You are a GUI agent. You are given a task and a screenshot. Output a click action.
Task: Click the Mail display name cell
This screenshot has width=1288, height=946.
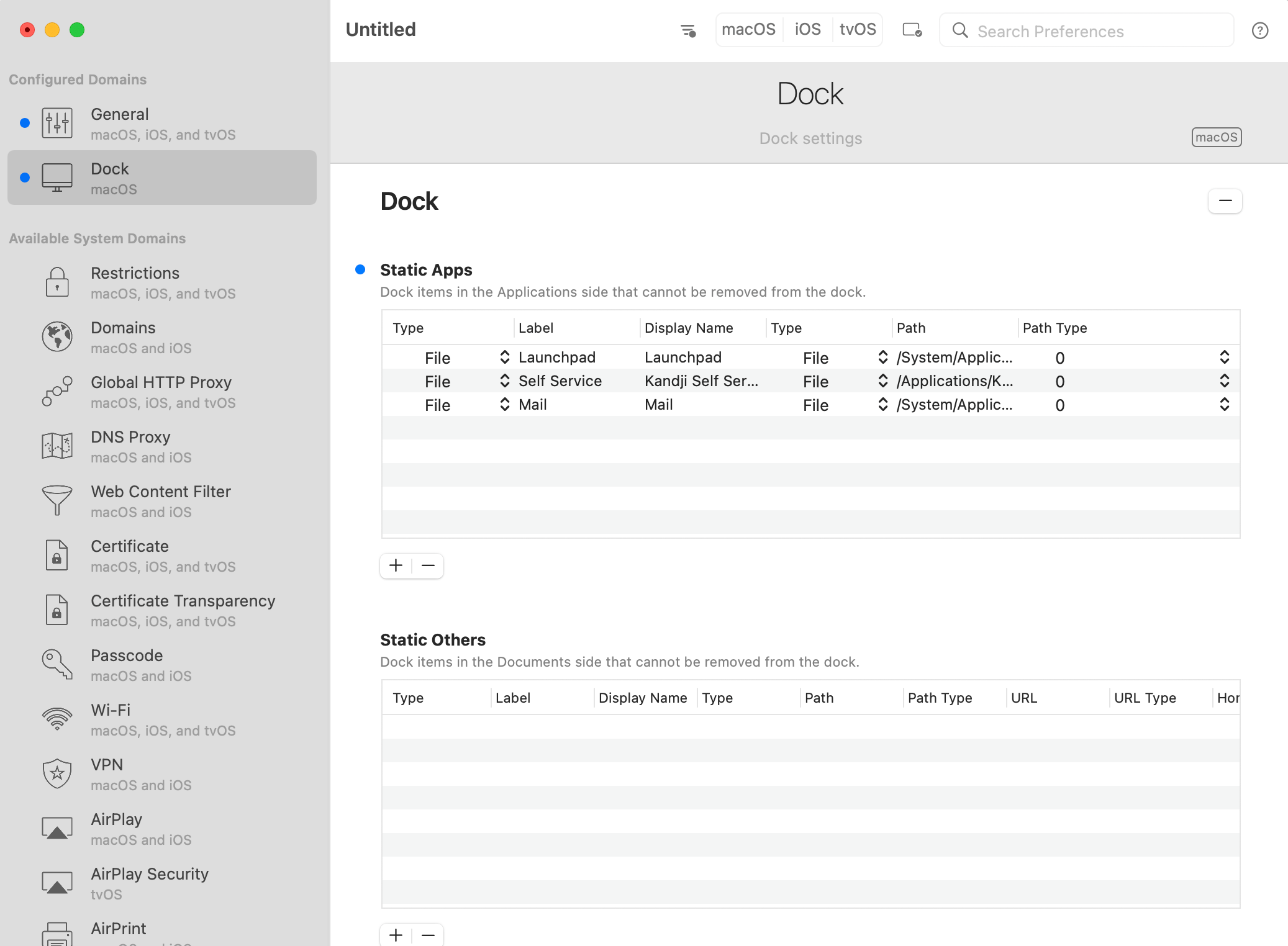coord(659,404)
